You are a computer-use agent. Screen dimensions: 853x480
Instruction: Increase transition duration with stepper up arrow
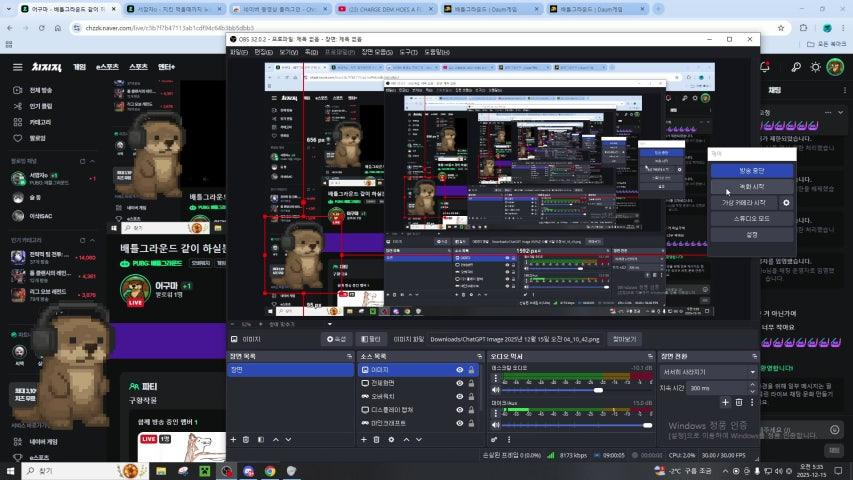pos(752,385)
